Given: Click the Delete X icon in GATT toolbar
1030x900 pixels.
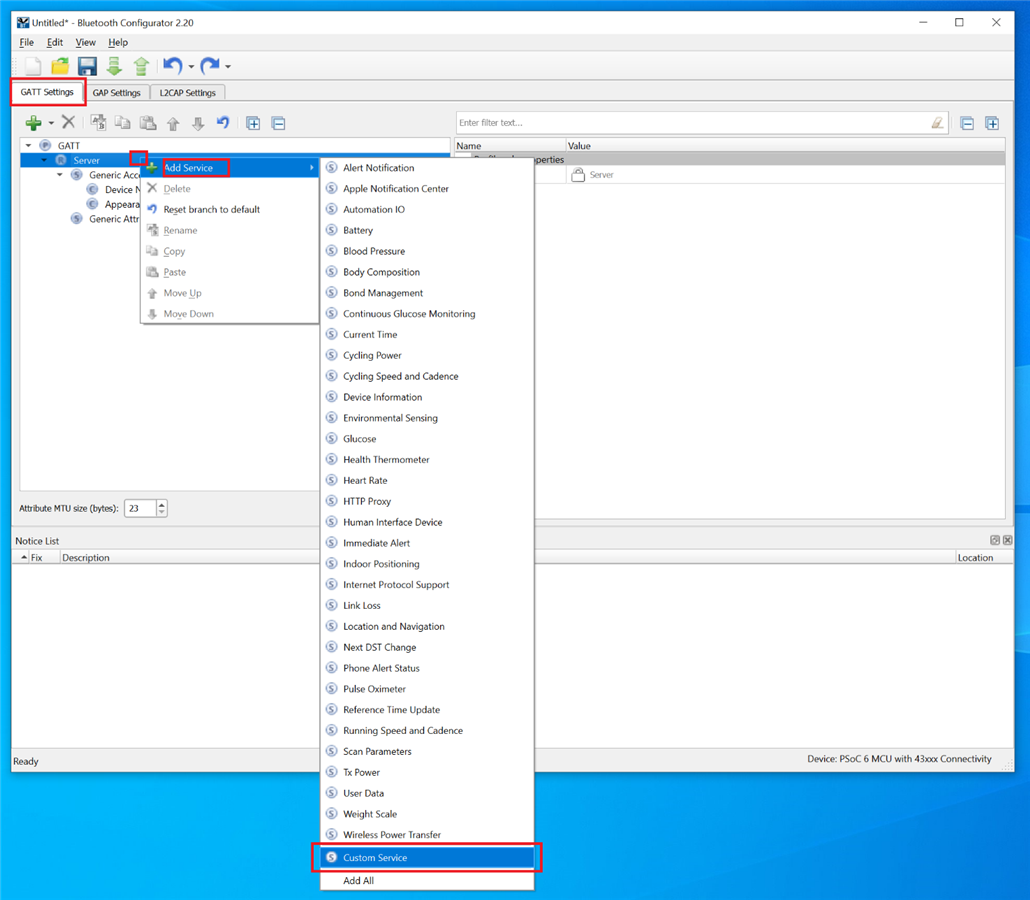Looking at the screenshot, I should [68, 122].
